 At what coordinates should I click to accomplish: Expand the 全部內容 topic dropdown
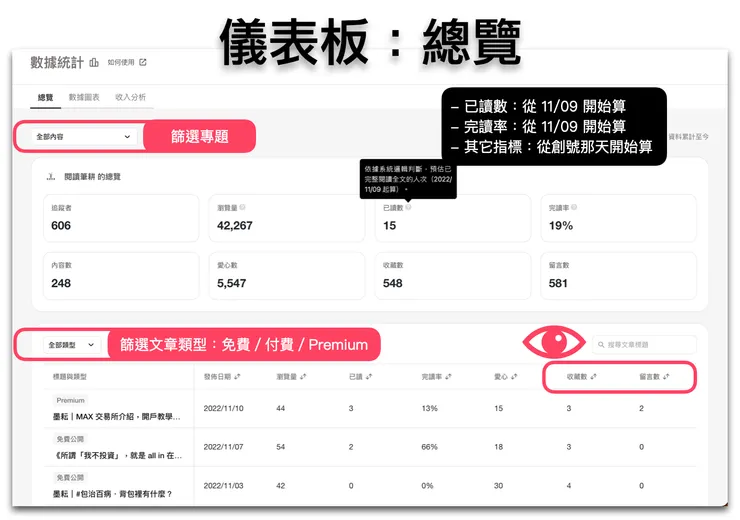tap(84, 136)
